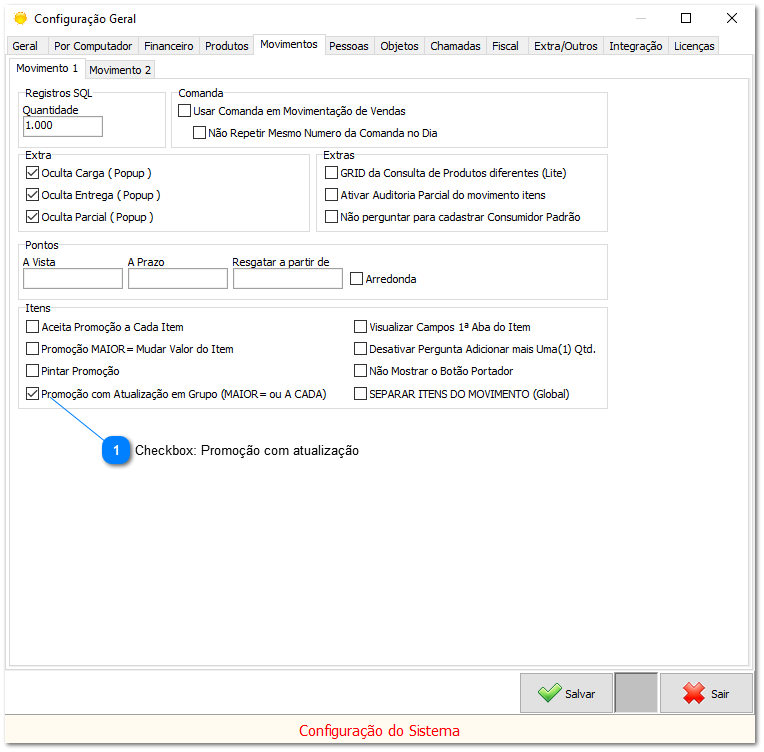Go to the Produtos tab
This screenshot has height=752, width=764.
227,46
